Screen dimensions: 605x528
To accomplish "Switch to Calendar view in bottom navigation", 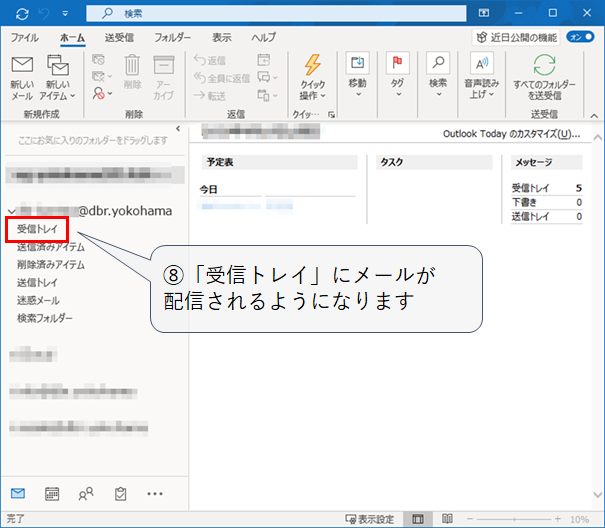I will point(52,493).
